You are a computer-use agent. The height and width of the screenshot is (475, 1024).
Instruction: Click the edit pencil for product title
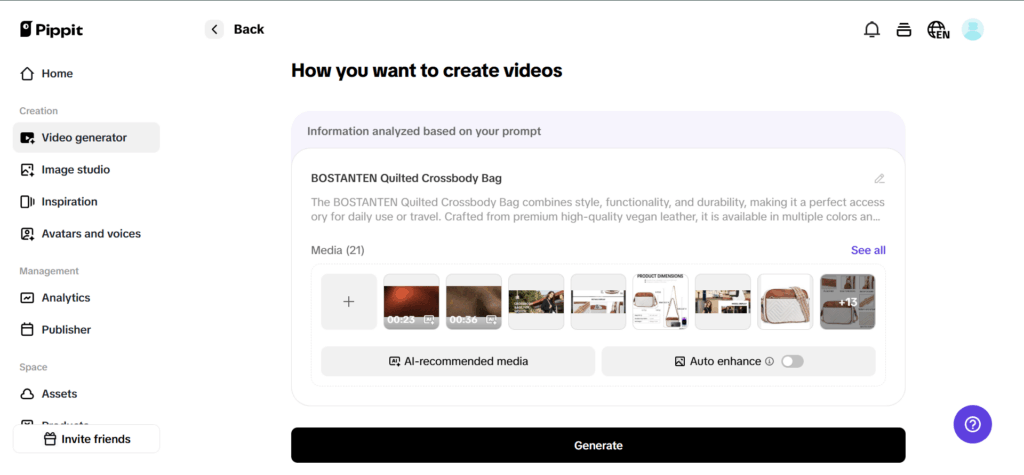[x=879, y=179]
